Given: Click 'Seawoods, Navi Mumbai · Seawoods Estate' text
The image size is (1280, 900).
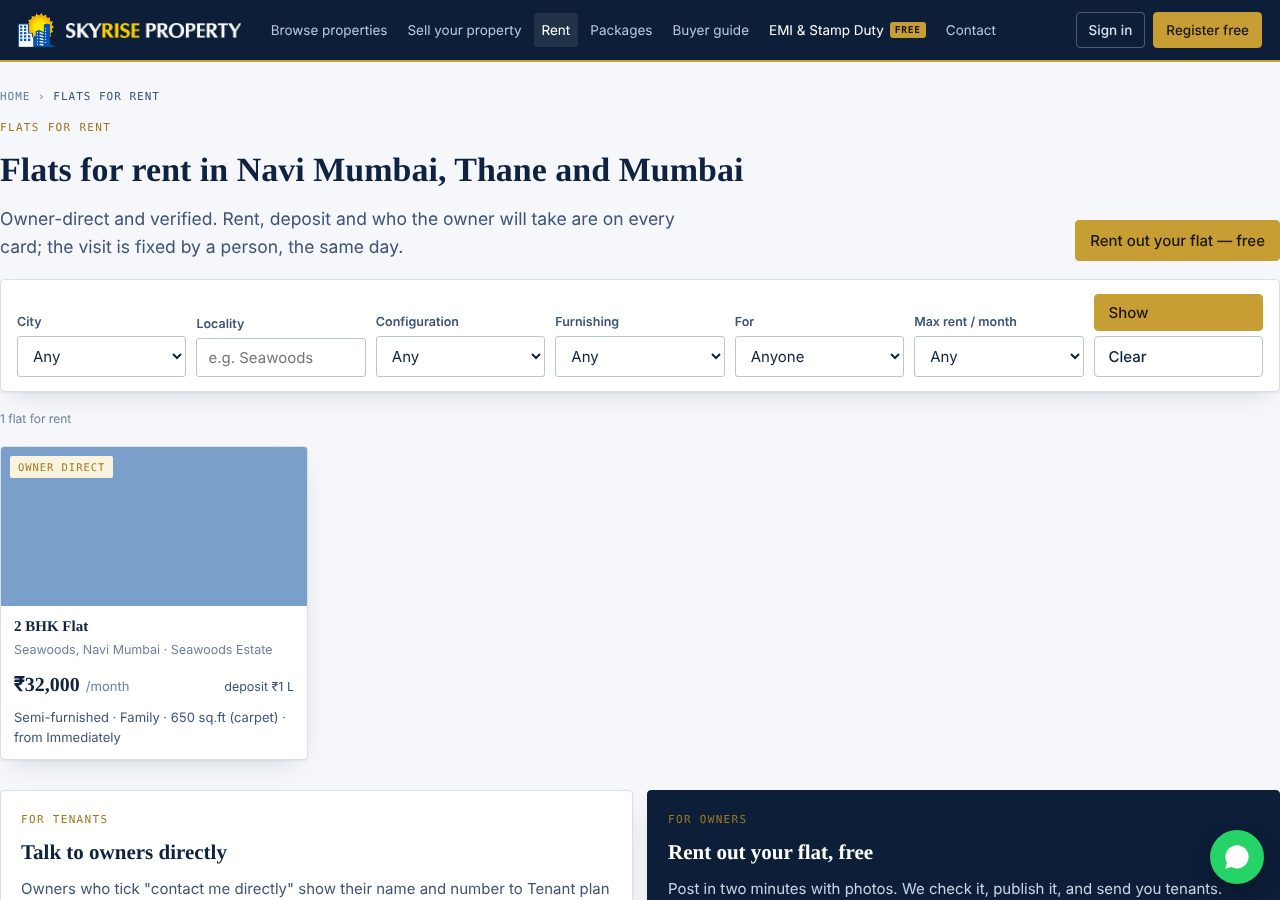Looking at the screenshot, I should pyautogui.click(x=143, y=649).
